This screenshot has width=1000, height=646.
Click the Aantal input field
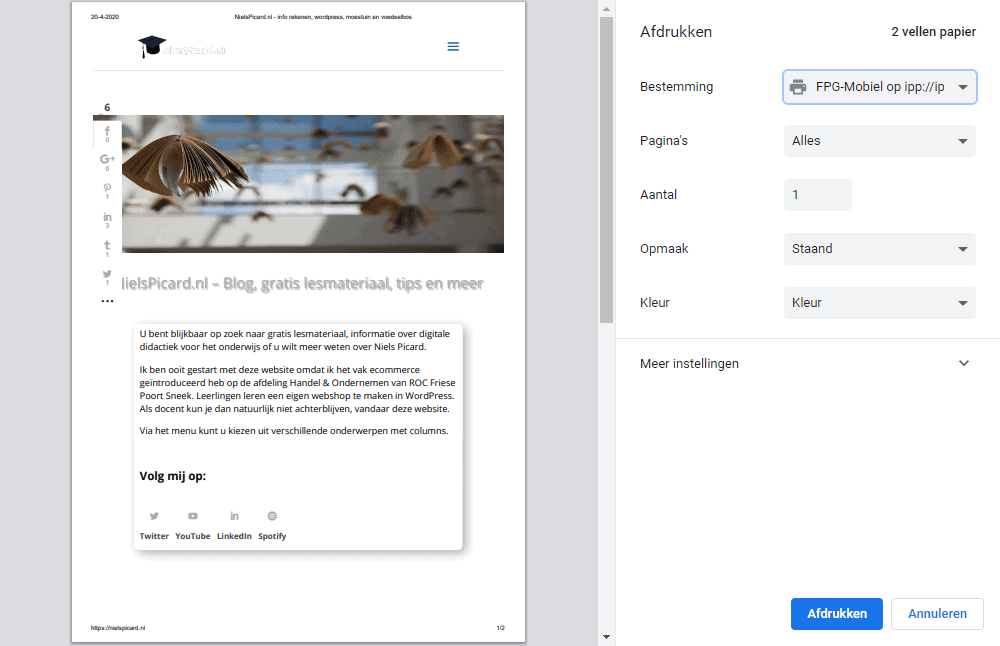(x=817, y=194)
